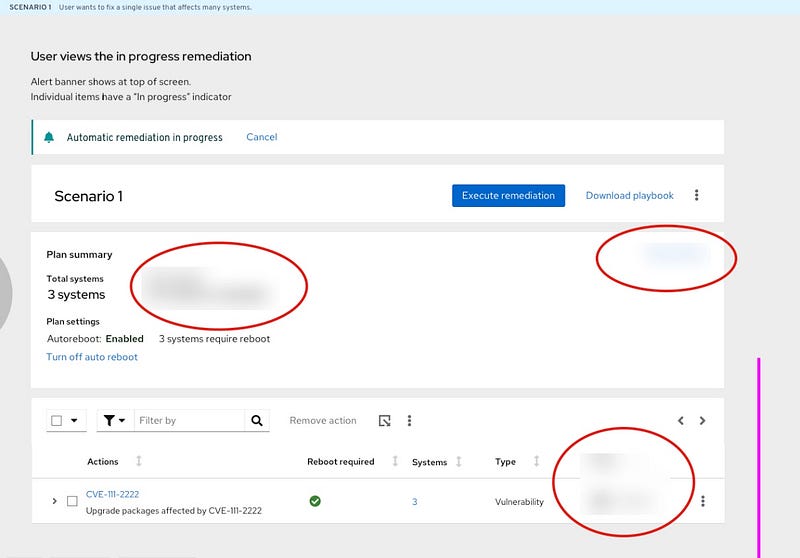This screenshot has height=558, width=800.
Task: Open the 3 systems count link
Action: coord(414,501)
